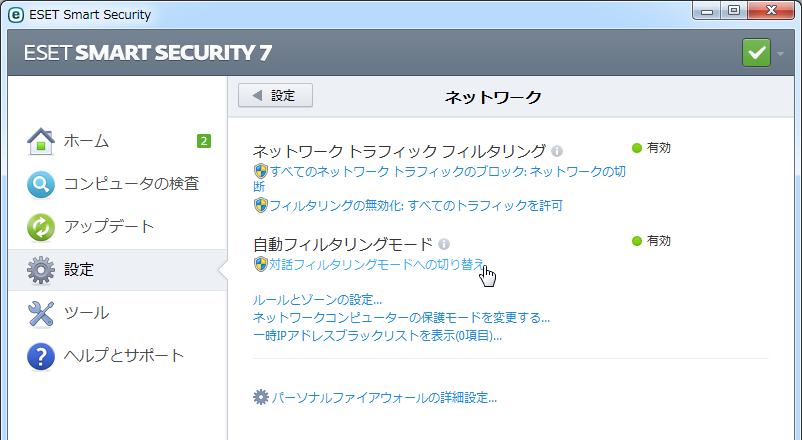
Task: Select コンピュータの検査 in the sidebar
Action: coord(131,184)
